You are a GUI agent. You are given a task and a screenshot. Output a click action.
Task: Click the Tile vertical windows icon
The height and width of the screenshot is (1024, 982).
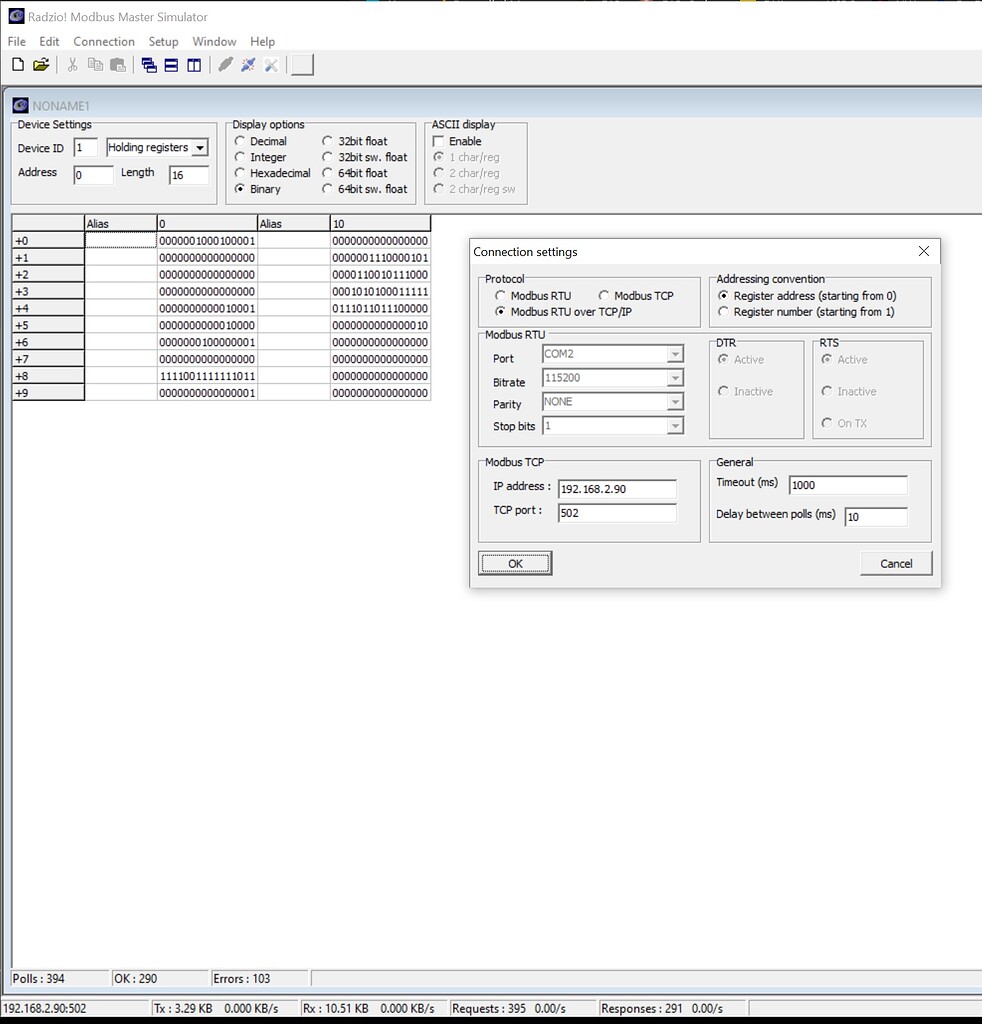coord(194,64)
